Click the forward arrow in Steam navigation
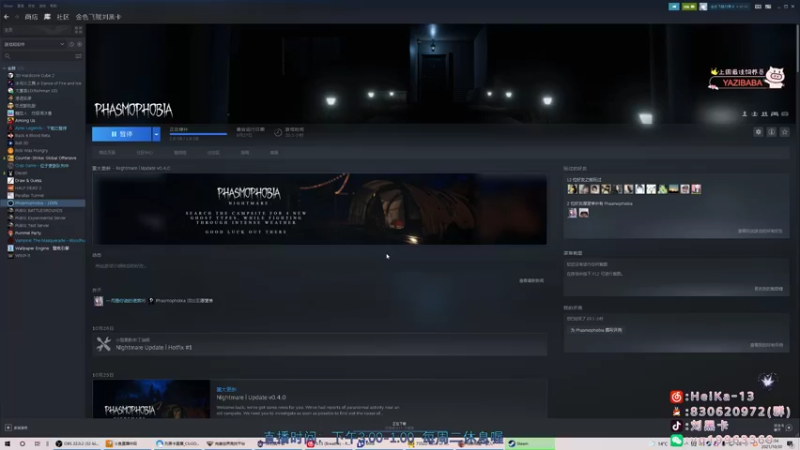800x450 pixels. 16,17
